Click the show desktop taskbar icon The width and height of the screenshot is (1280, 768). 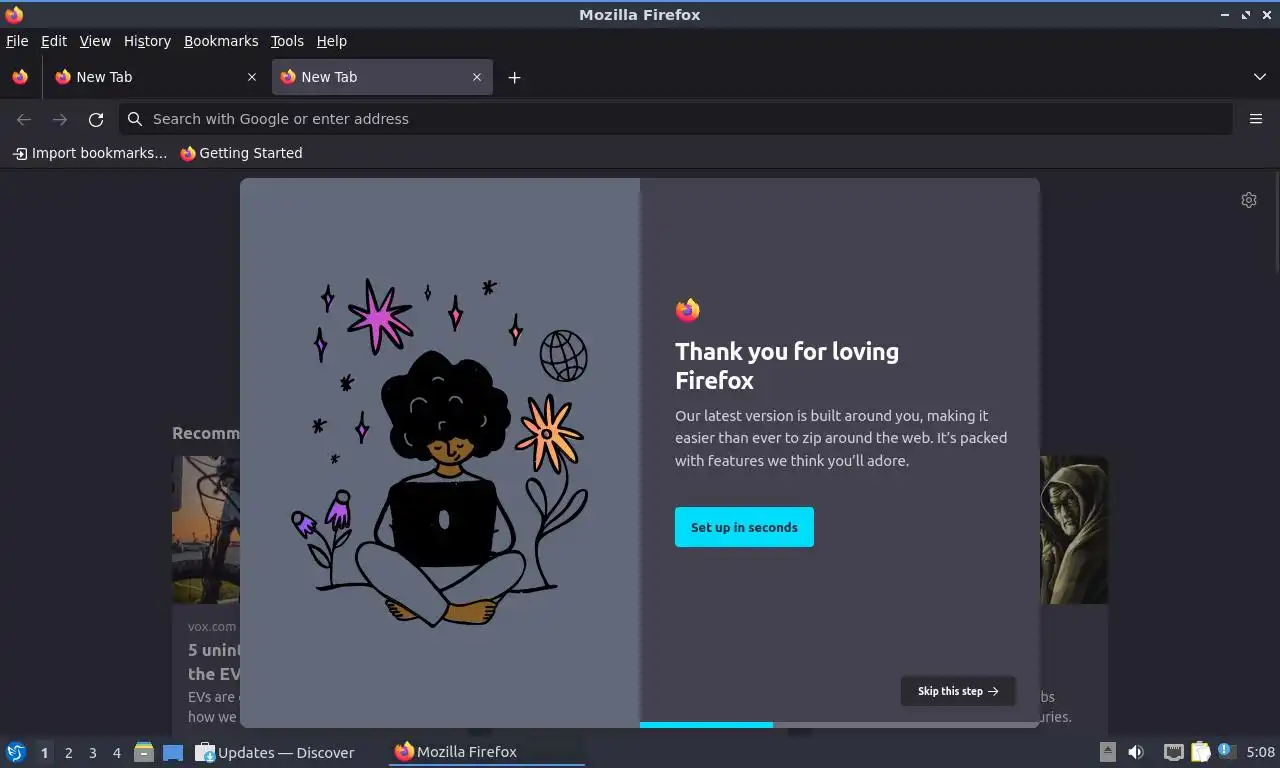(173, 752)
